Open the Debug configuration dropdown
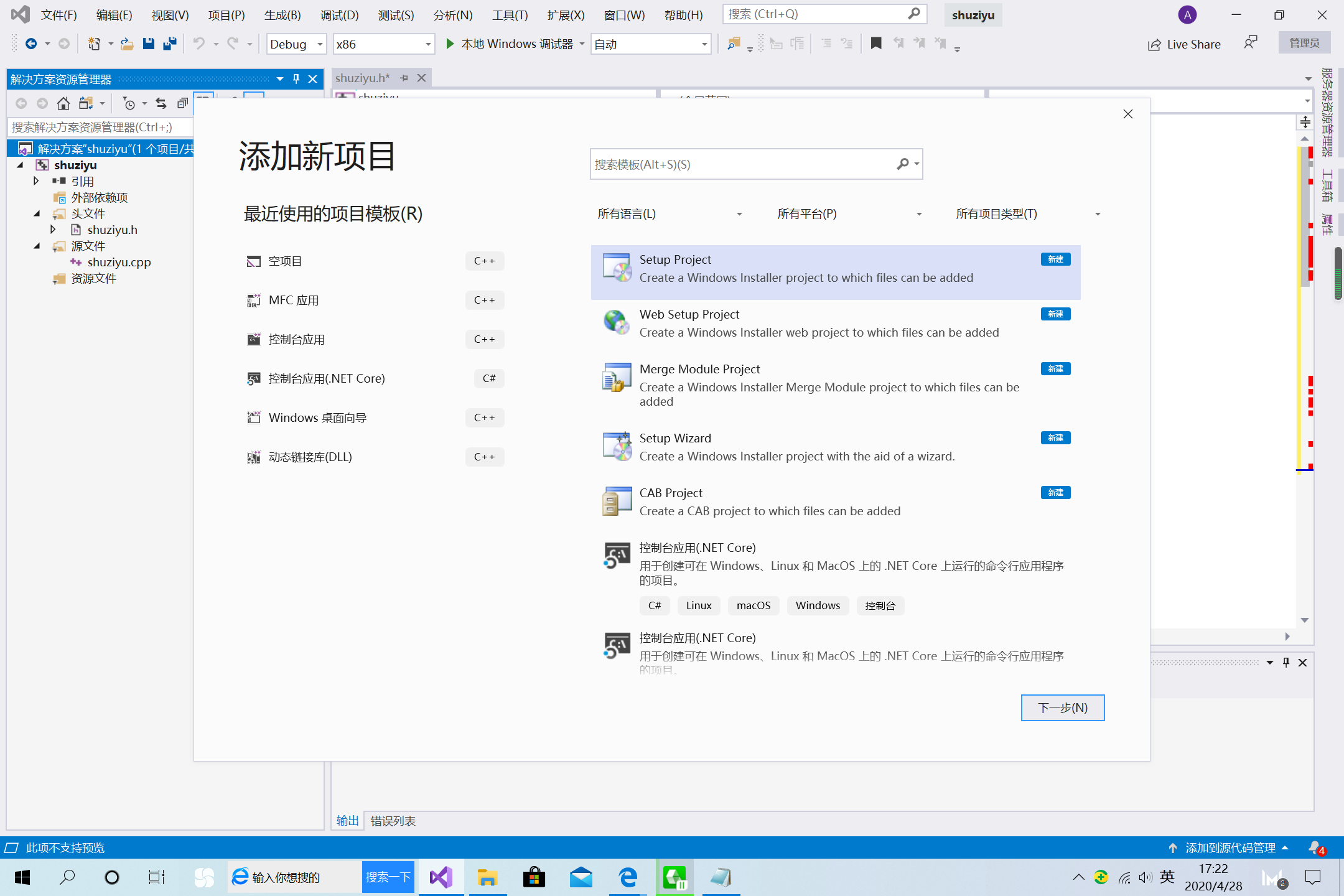The image size is (1344, 896). [x=296, y=44]
